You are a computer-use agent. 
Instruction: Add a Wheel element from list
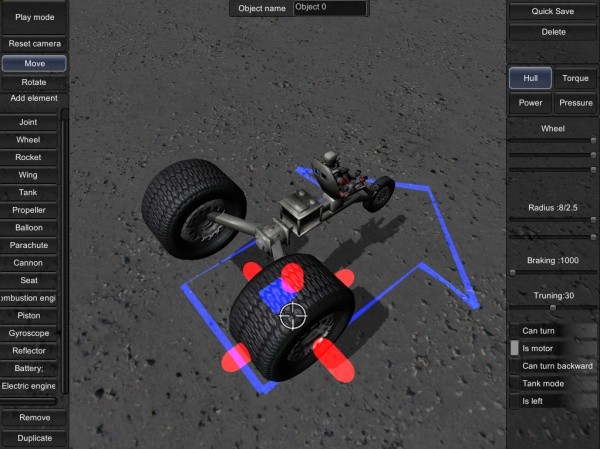[x=28, y=140]
